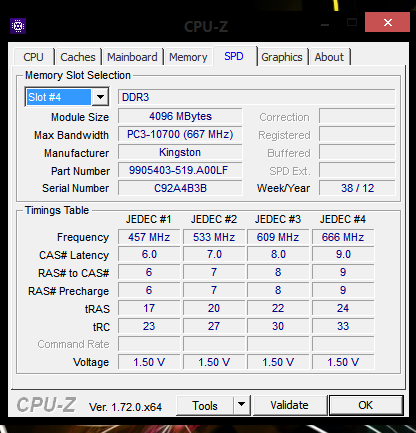Click the tRC value 23
Image resolution: width=416 pixels, height=433 pixels.
149,326
